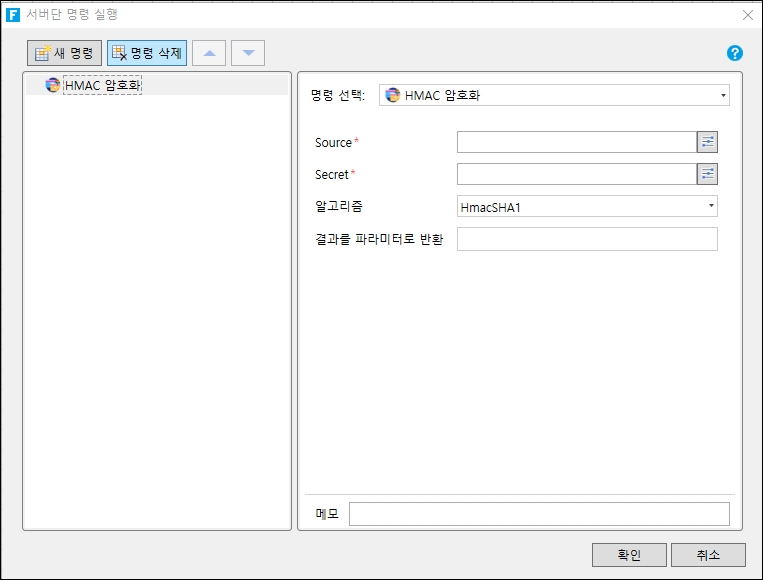Move the command down with the down arrow

point(248,53)
